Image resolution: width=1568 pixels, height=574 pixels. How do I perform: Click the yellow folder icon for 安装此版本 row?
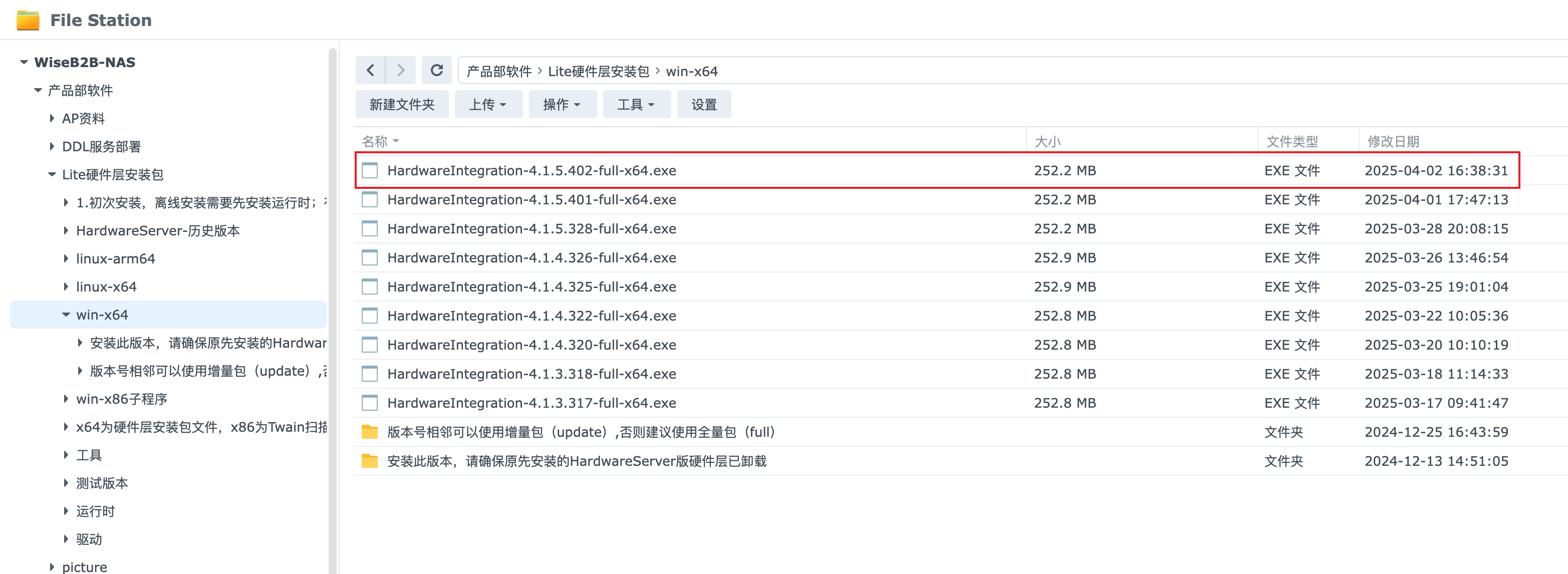click(370, 461)
